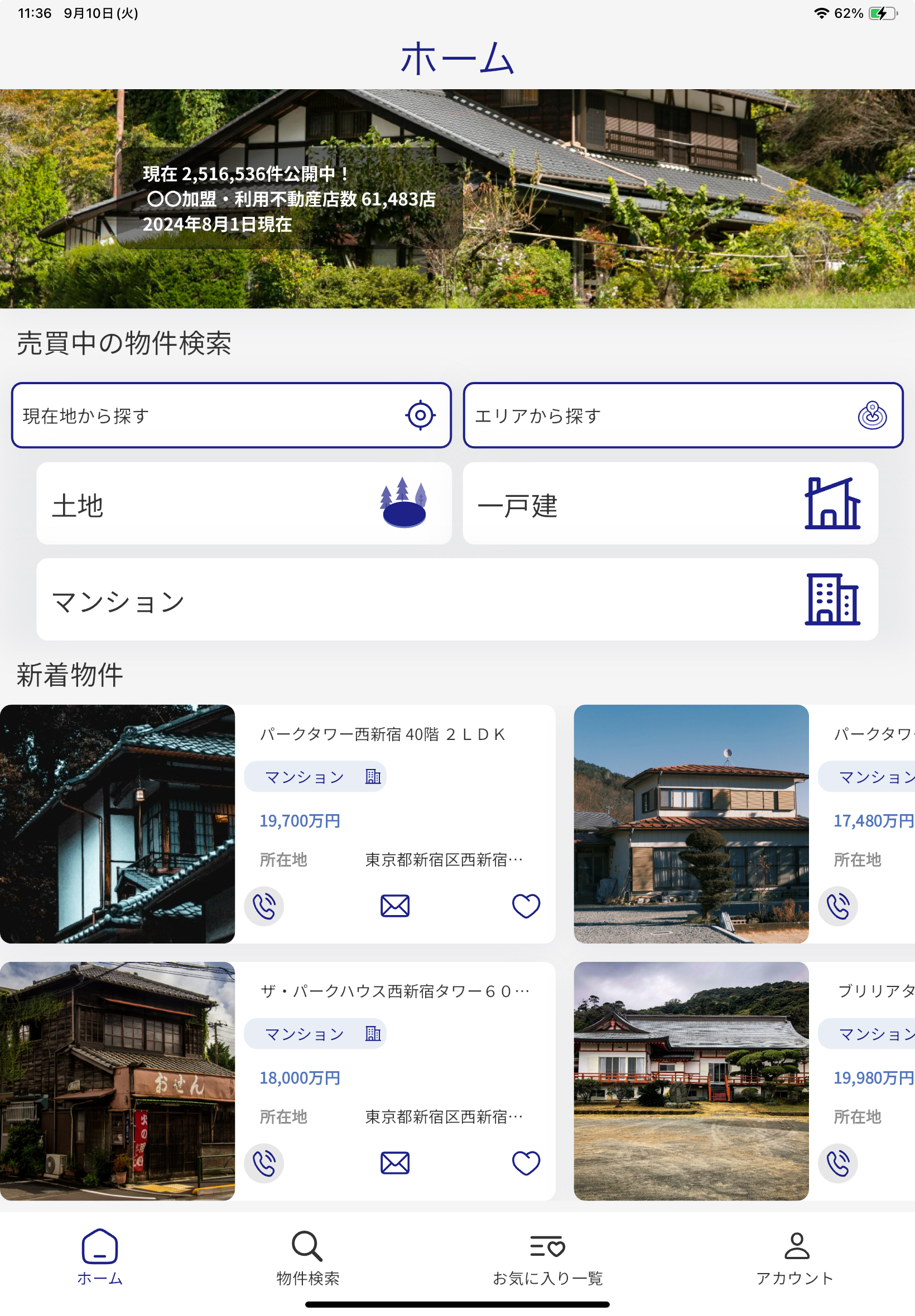Call about the 19,980万円 listing
This screenshot has height=1316, width=915.
tap(838, 1164)
